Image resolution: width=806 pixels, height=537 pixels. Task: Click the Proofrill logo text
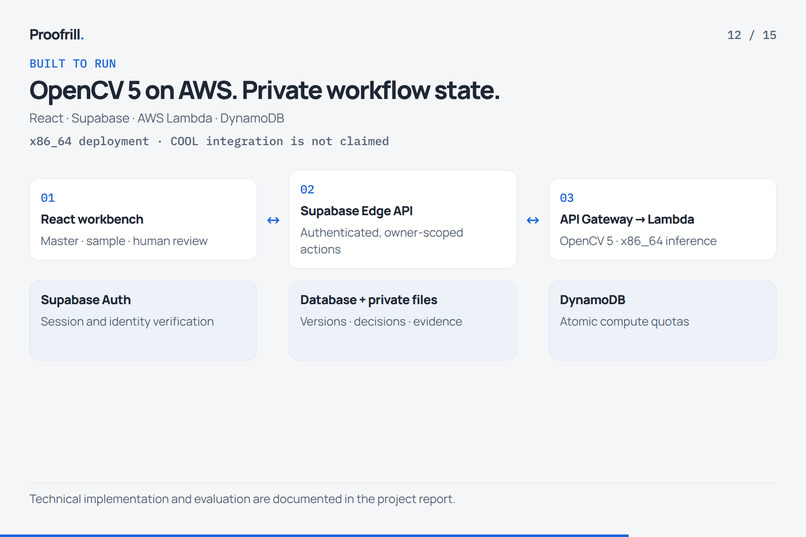coord(57,34)
